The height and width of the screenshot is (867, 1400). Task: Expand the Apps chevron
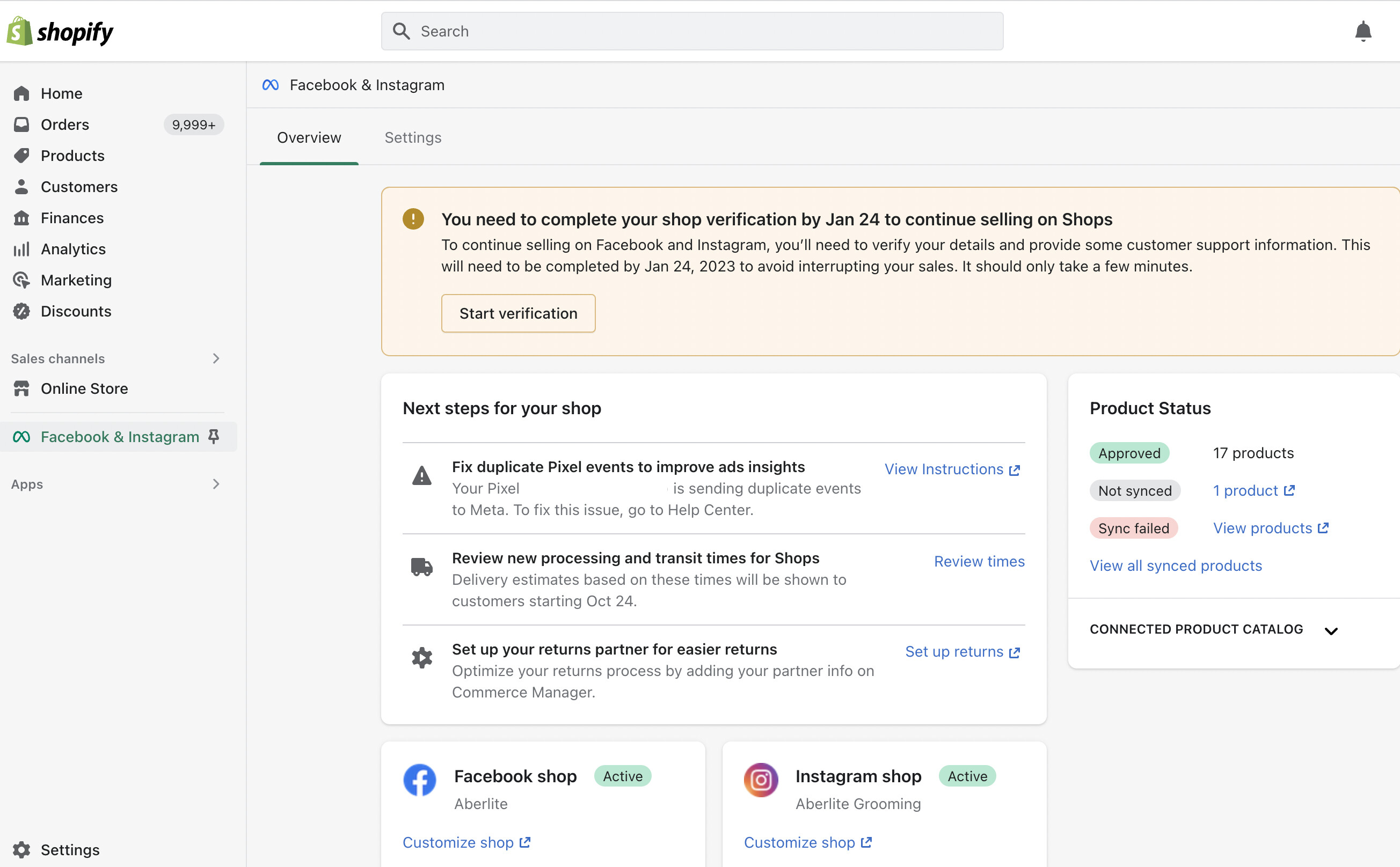pos(216,484)
